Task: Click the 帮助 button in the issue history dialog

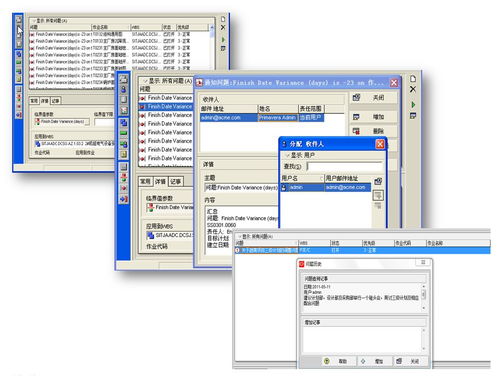Action: 338,361
